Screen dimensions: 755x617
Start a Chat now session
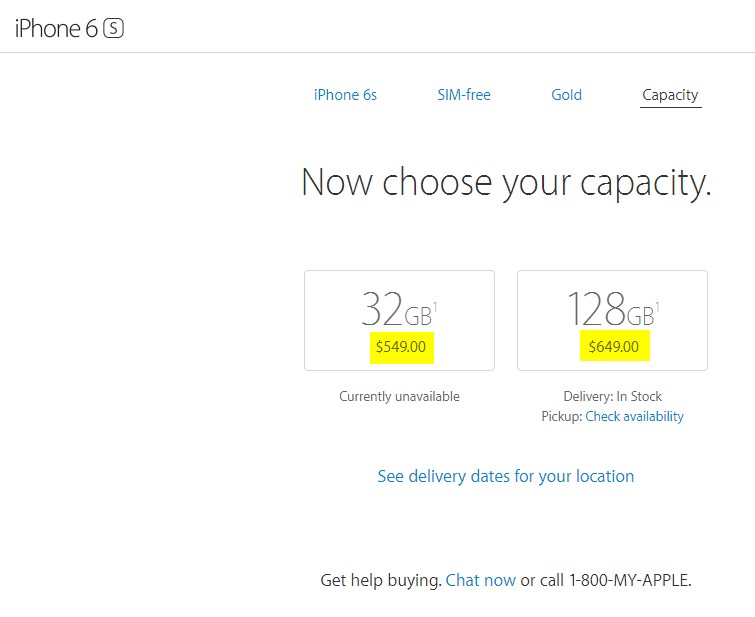pos(481,580)
